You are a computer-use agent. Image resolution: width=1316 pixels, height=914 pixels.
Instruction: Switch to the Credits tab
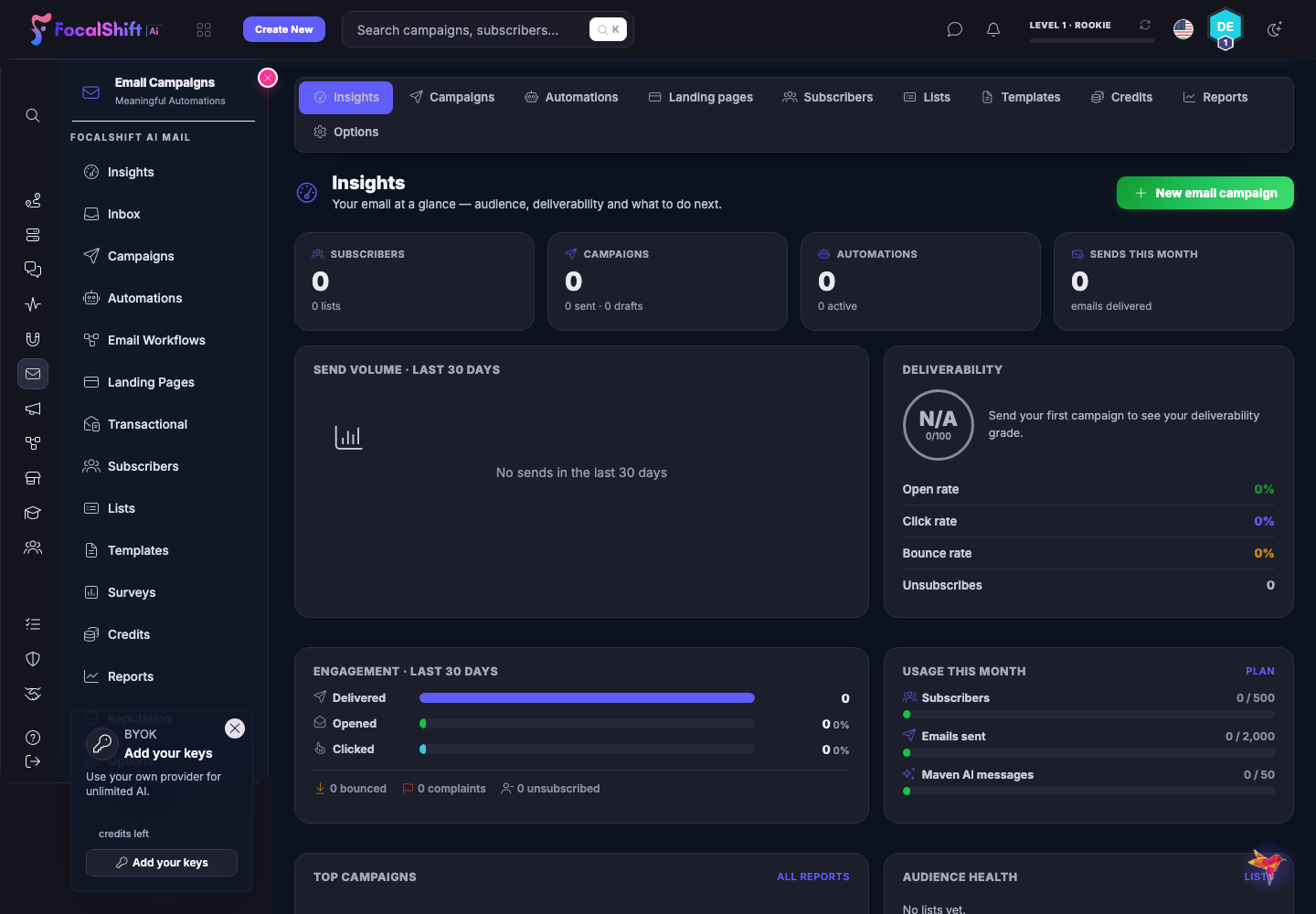coord(1121,97)
